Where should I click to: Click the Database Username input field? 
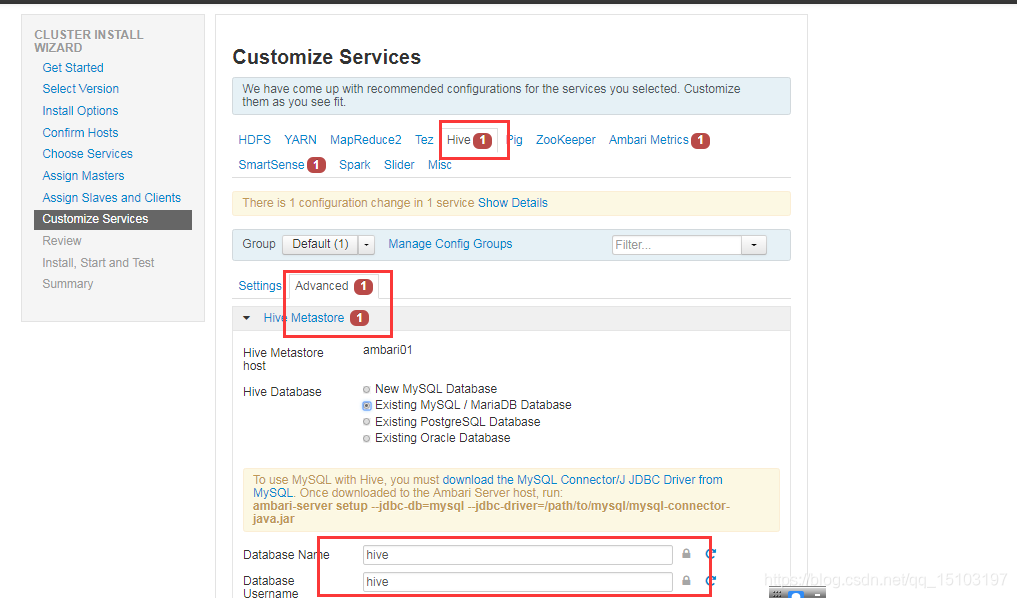pos(518,582)
